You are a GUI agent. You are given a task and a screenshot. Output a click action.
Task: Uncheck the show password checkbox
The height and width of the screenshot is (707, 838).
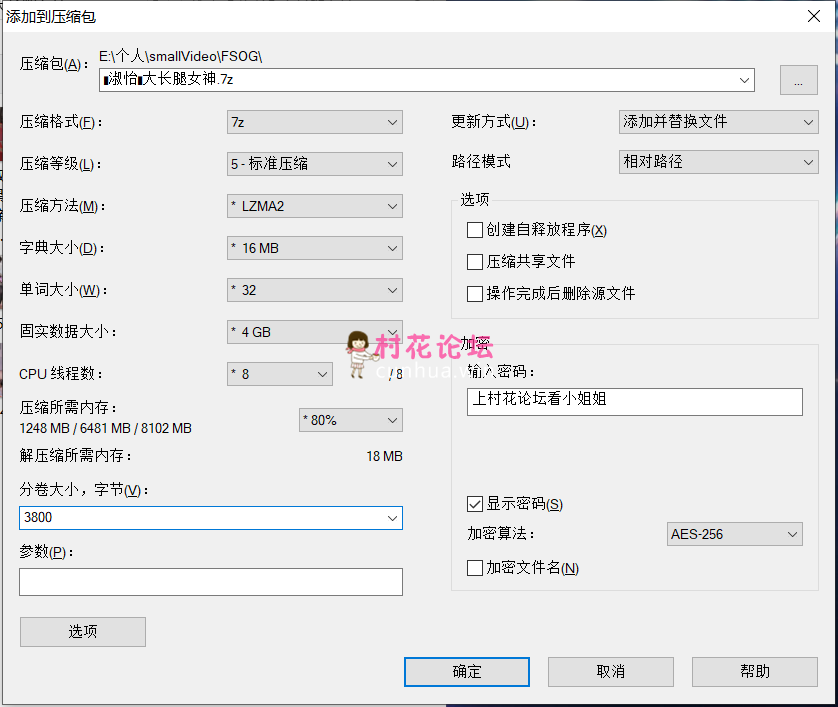pyautogui.click(x=475, y=504)
